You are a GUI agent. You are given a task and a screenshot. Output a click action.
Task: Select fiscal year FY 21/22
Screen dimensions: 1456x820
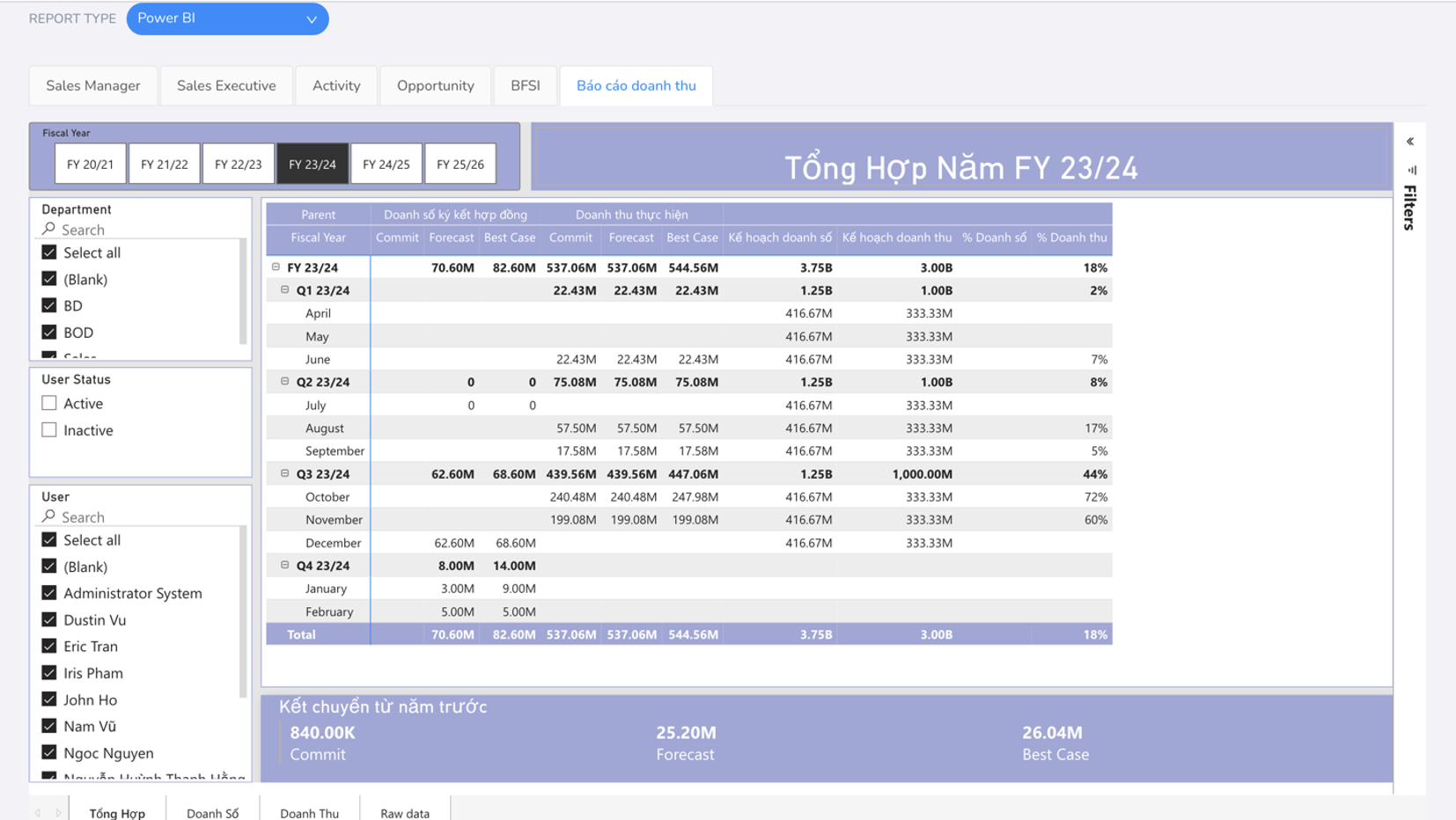click(165, 164)
